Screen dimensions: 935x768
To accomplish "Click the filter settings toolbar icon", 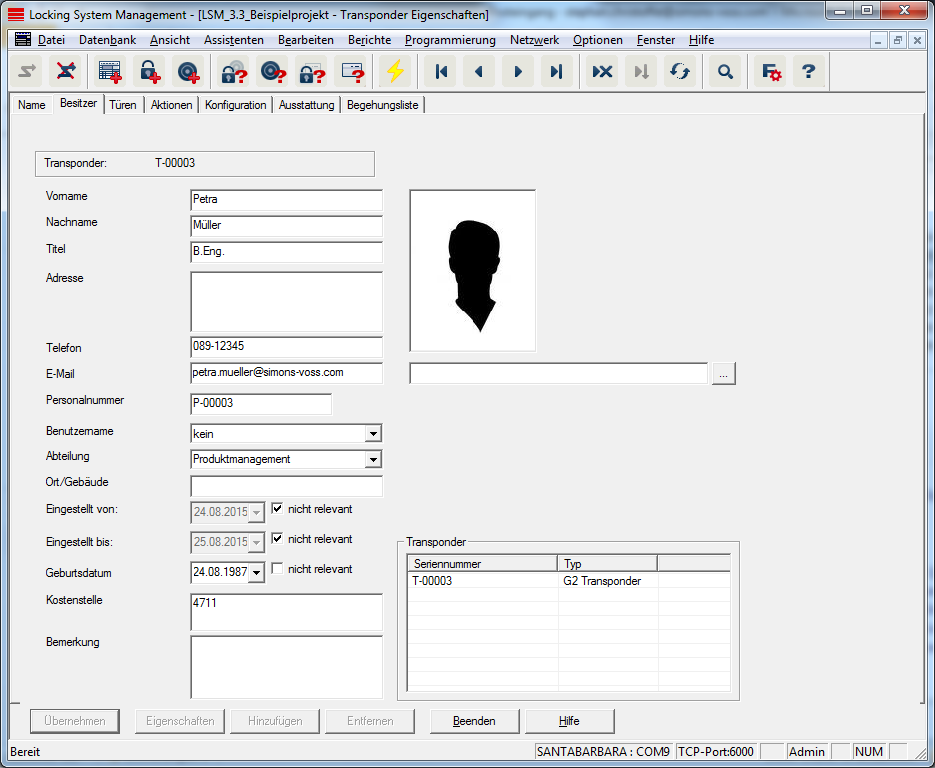I will pos(770,72).
